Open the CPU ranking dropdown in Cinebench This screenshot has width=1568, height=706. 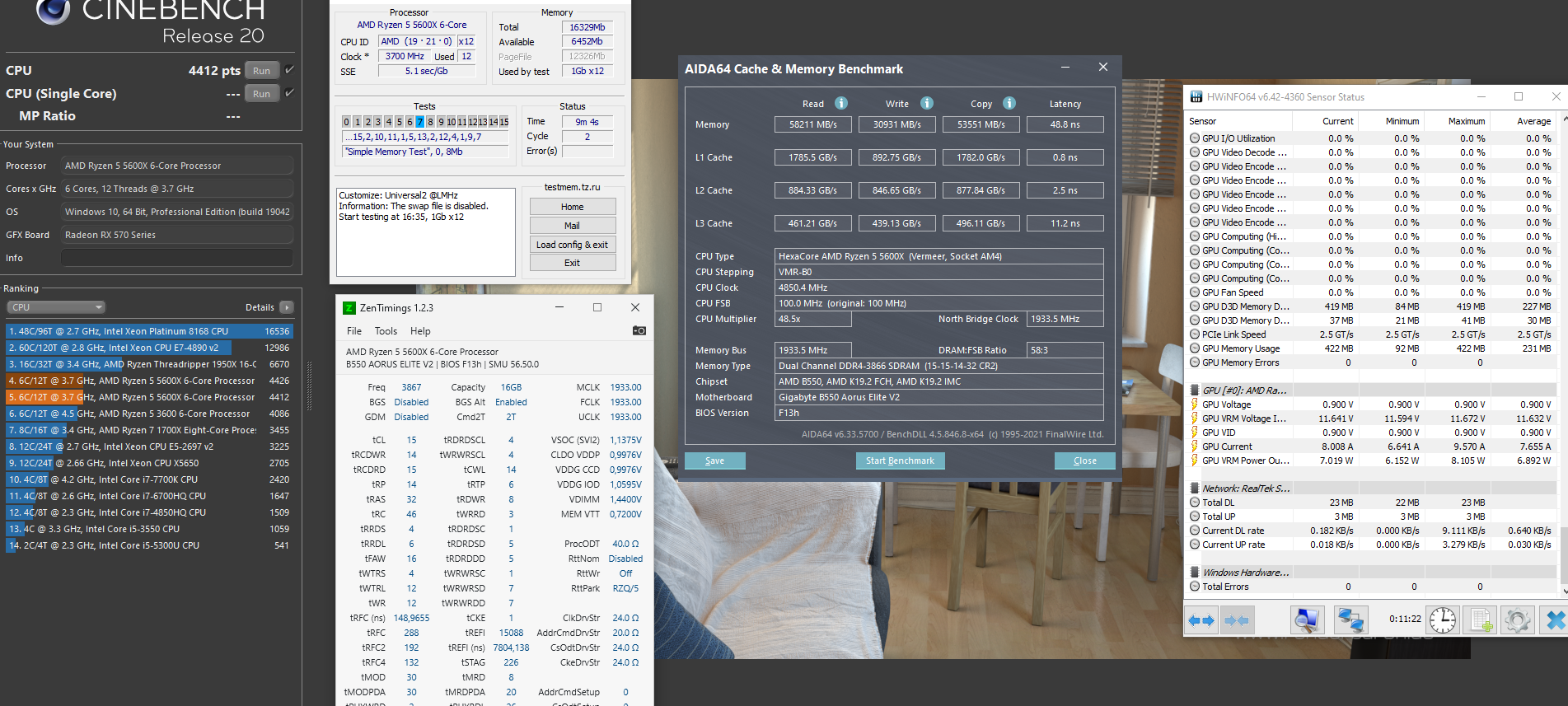[x=56, y=307]
